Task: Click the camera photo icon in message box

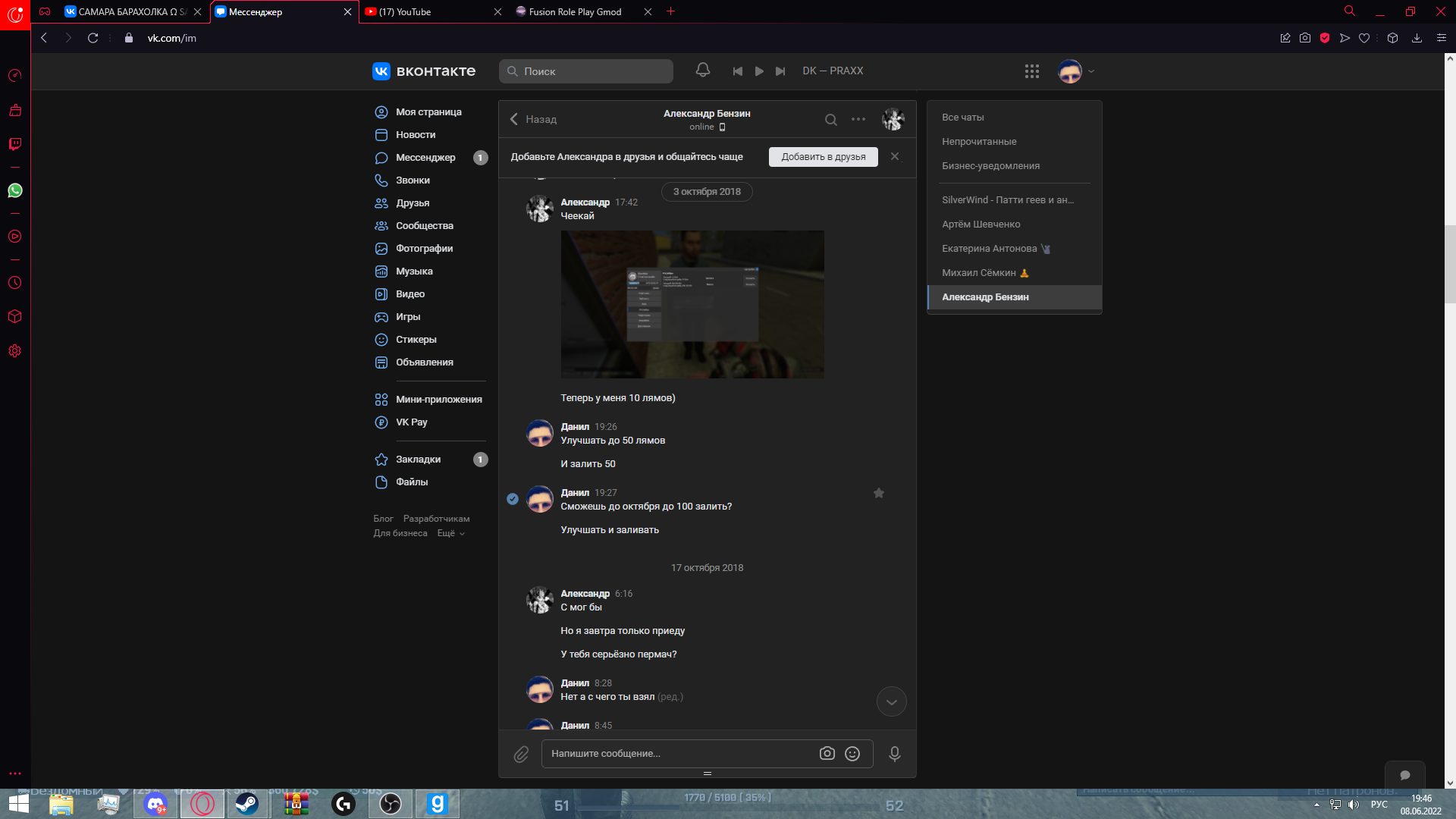Action: (827, 754)
